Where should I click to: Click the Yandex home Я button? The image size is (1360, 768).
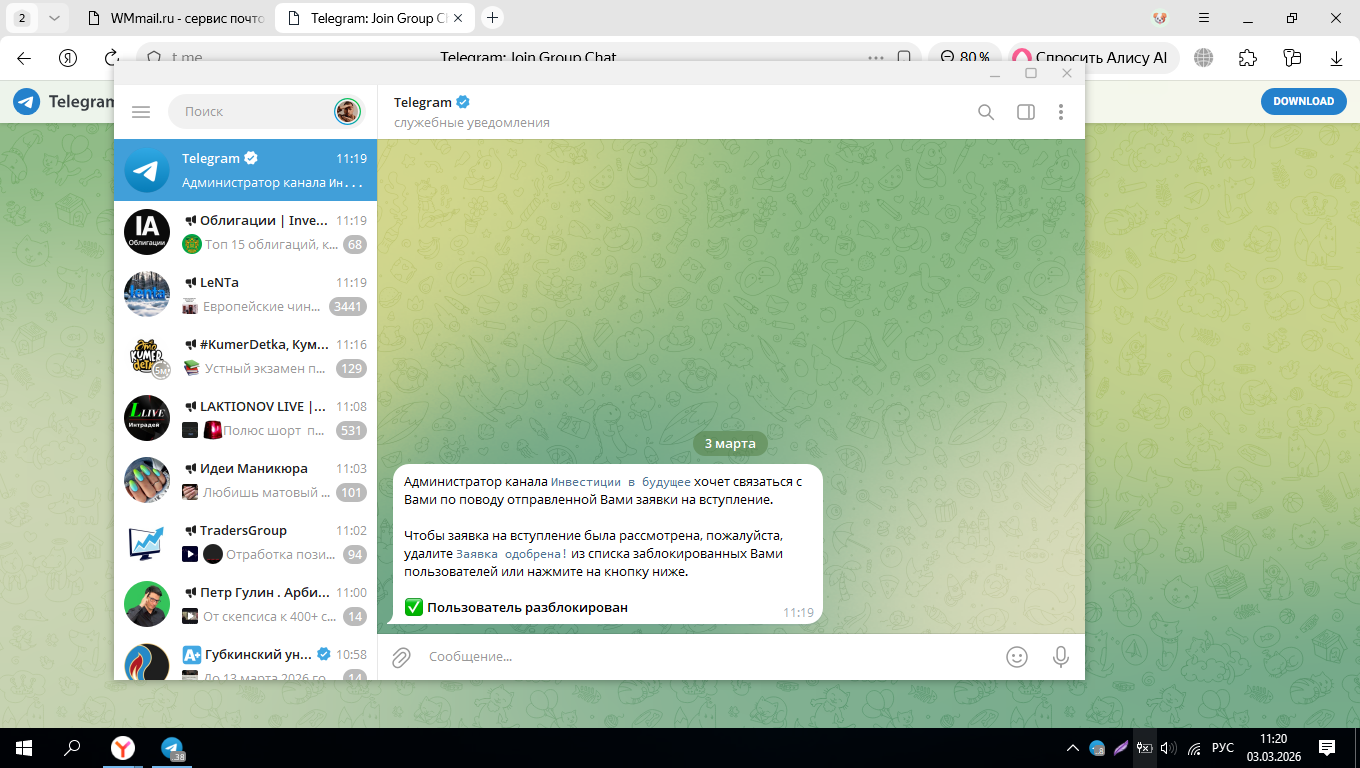click(68, 58)
